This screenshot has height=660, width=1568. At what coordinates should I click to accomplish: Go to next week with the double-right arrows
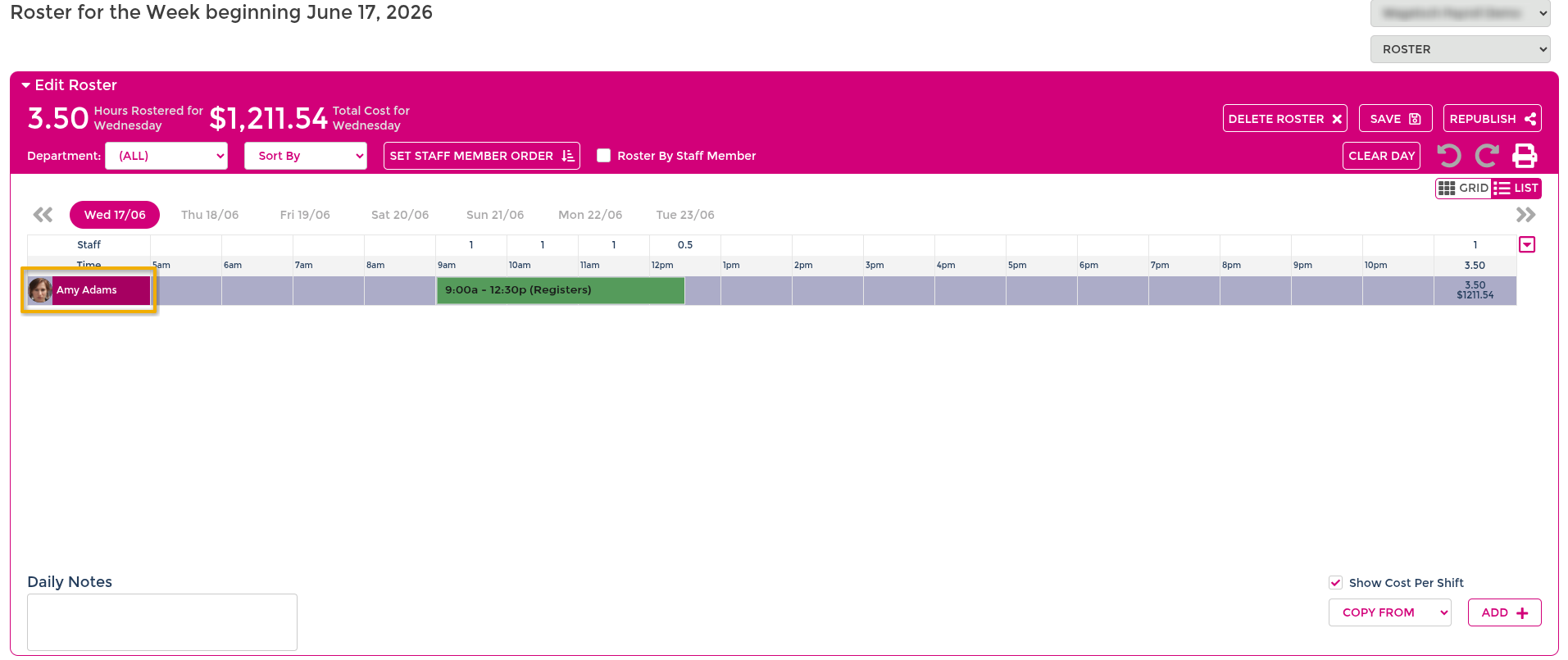click(1525, 215)
